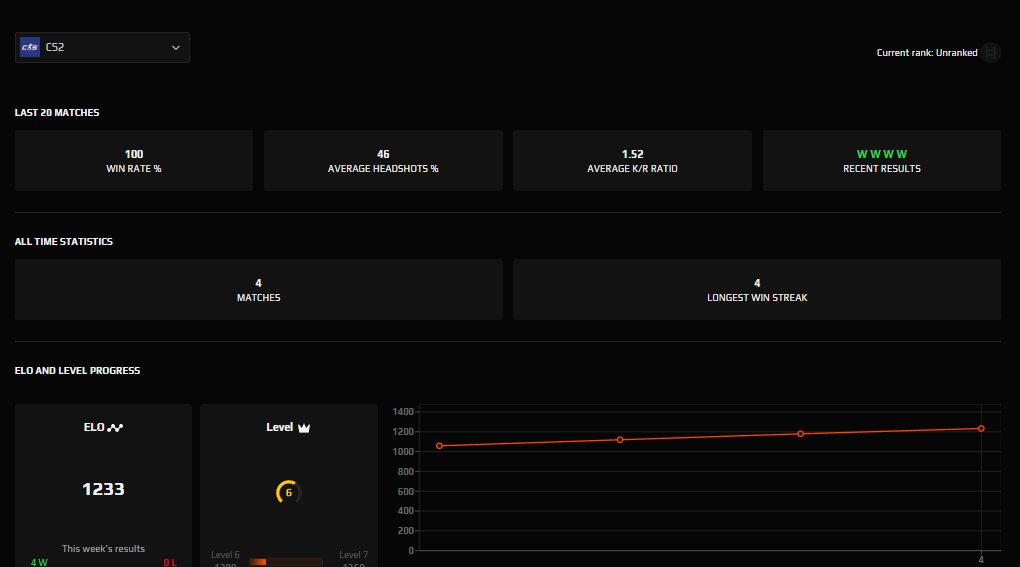Click the CS2 game logo icon

point(30,47)
